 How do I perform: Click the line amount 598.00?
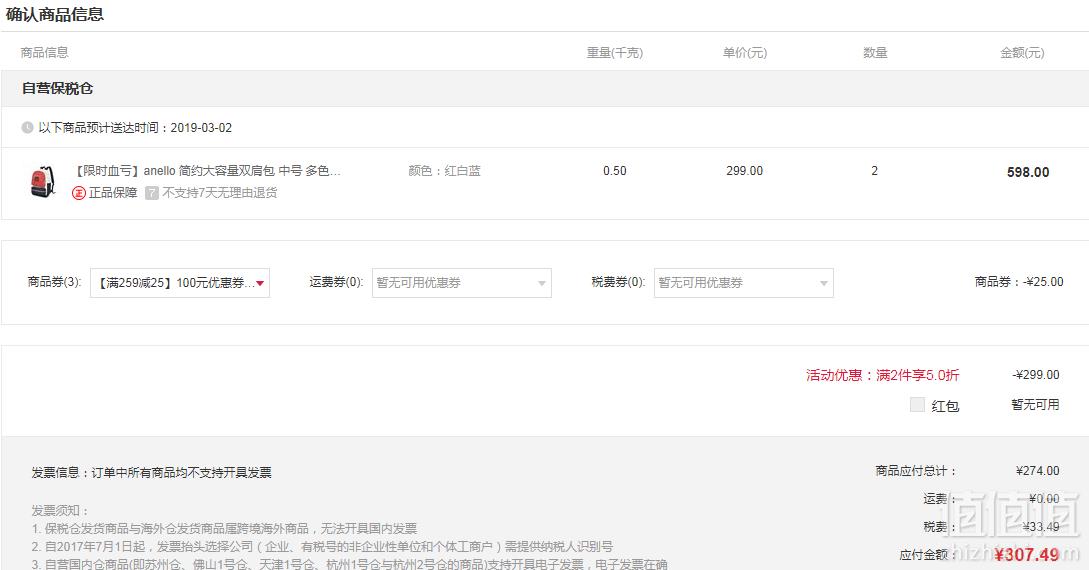pyautogui.click(x=1028, y=172)
